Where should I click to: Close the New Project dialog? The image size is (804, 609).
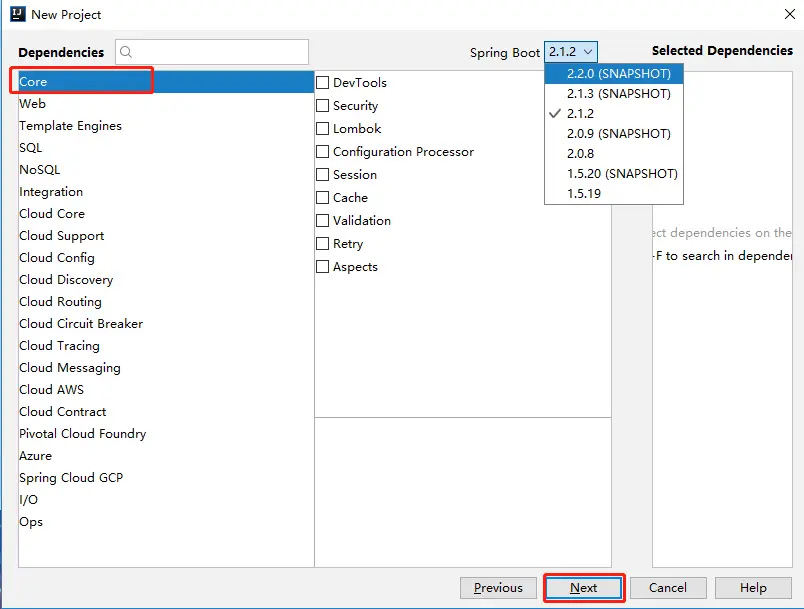click(x=790, y=14)
